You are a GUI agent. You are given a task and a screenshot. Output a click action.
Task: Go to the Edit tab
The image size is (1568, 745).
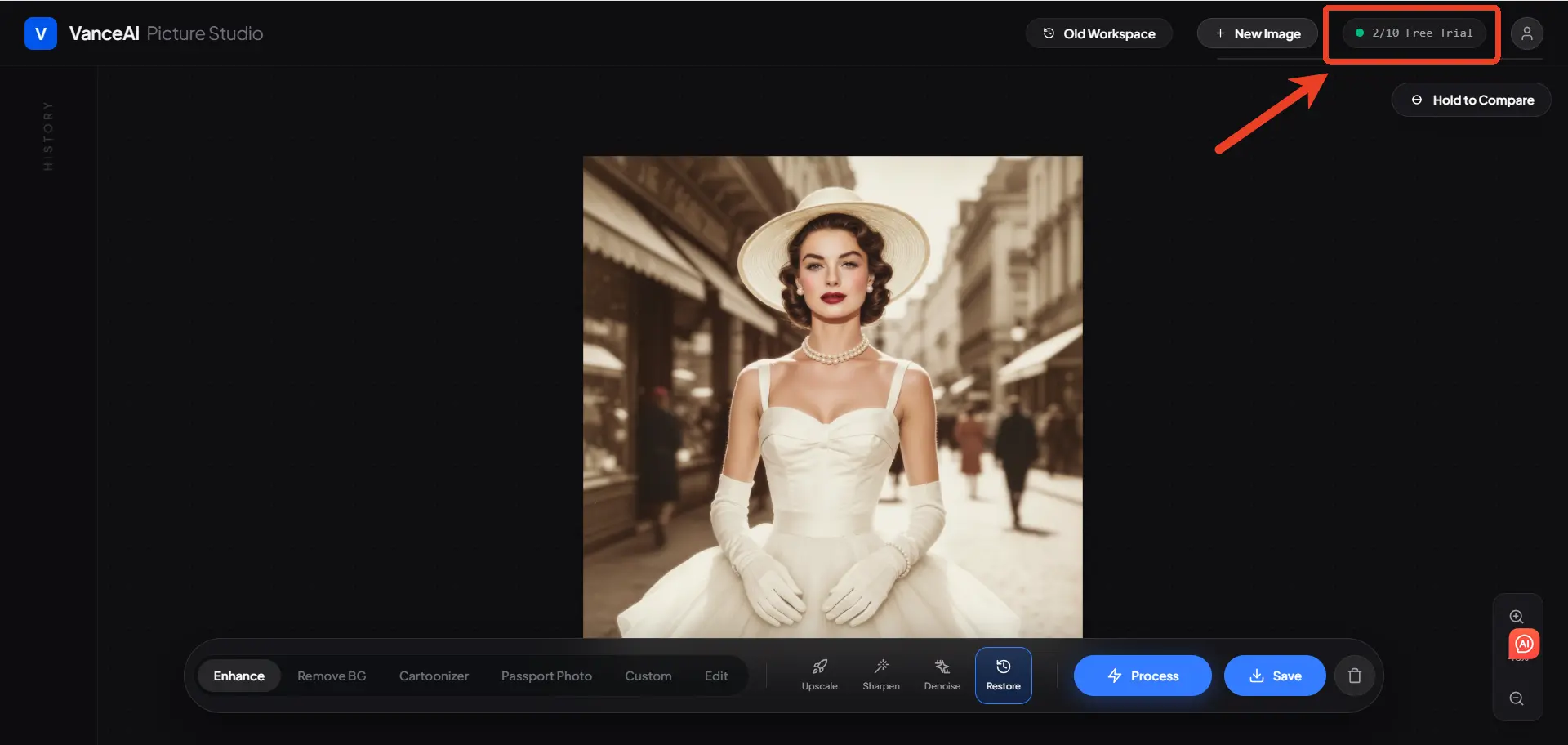pos(715,676)
